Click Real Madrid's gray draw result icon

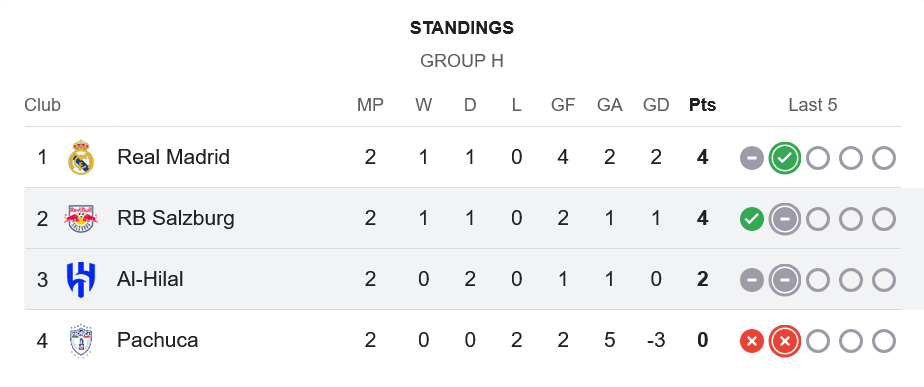tap(752, 158)
